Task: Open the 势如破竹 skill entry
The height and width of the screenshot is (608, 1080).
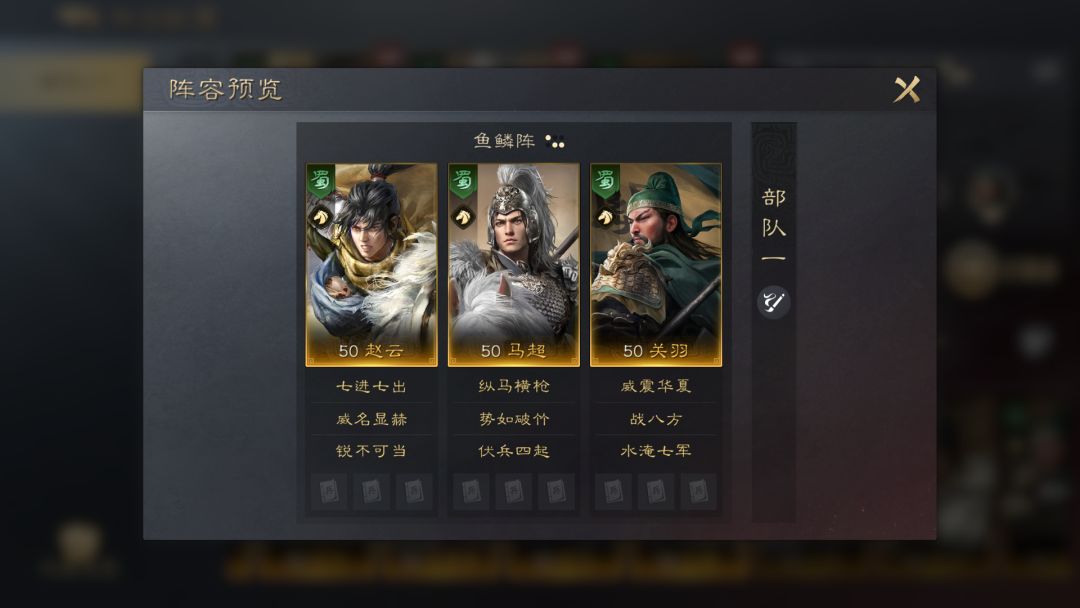Action: (514, 419)
